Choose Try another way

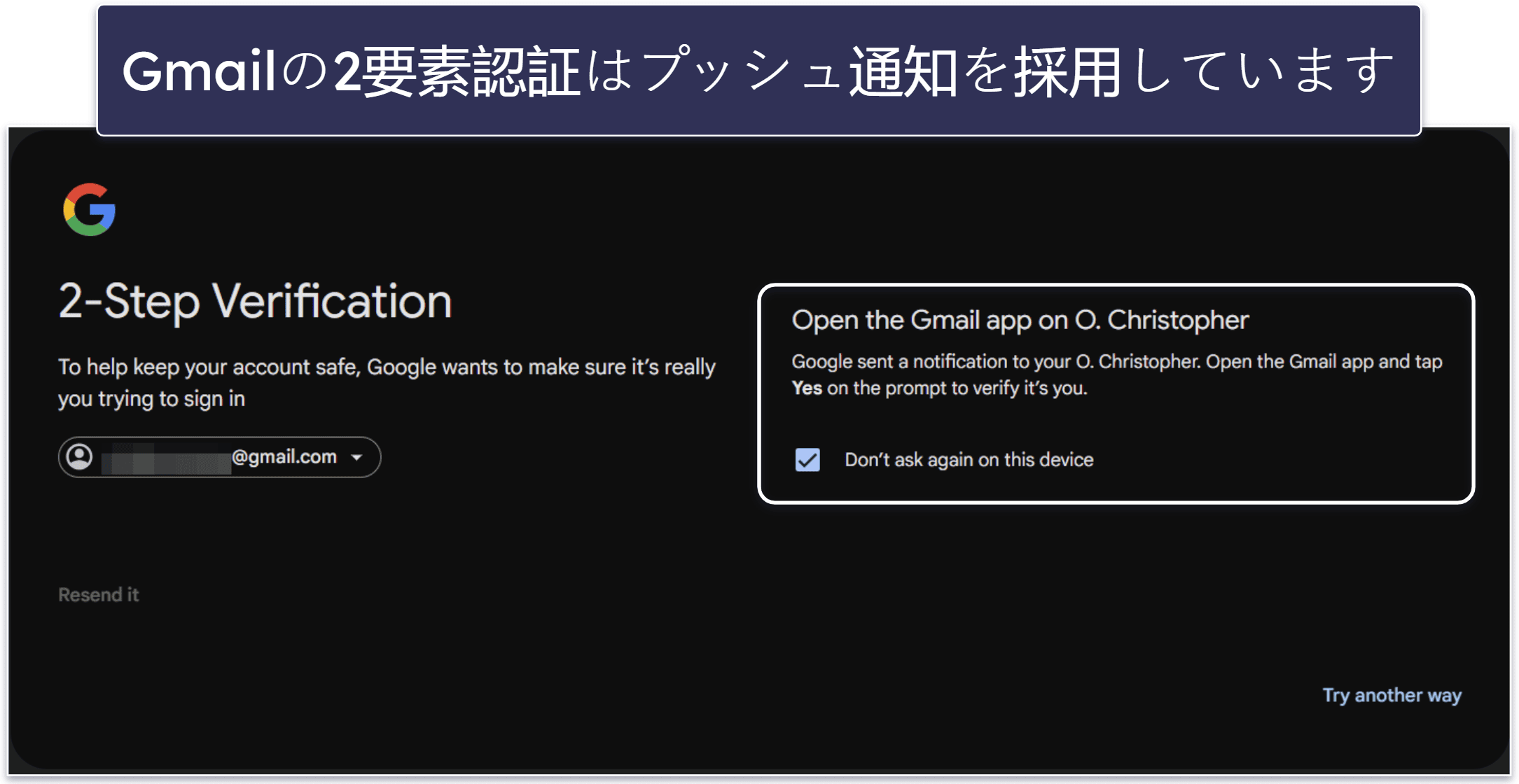1392,695
